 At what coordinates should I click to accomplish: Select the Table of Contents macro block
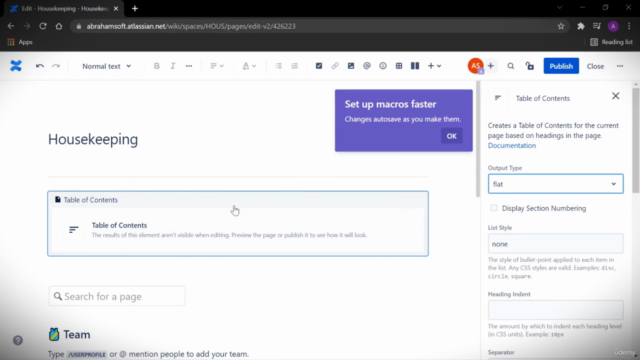238,223
